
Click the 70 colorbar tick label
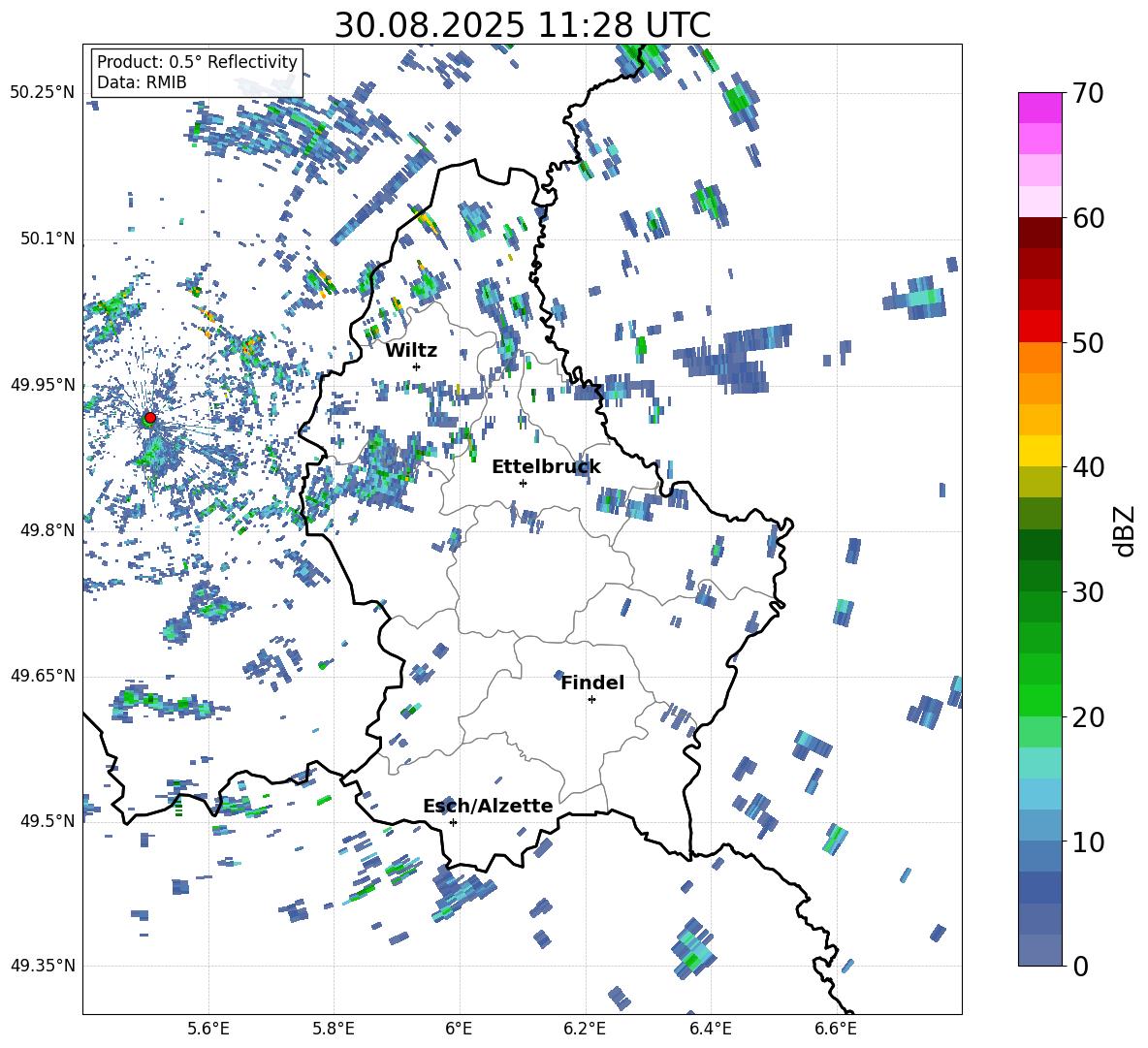1088,94
